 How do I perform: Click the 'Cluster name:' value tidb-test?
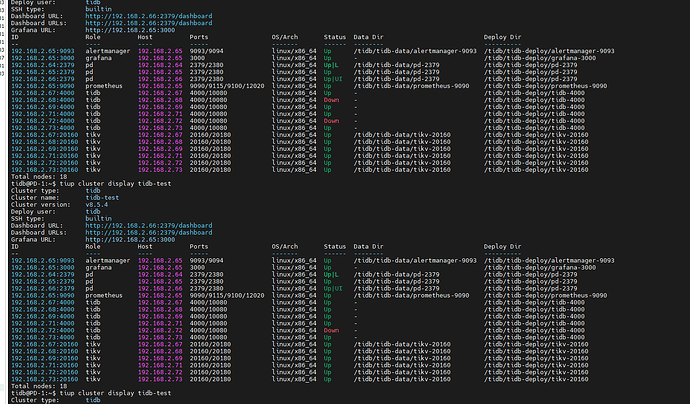tap(102, 198)
